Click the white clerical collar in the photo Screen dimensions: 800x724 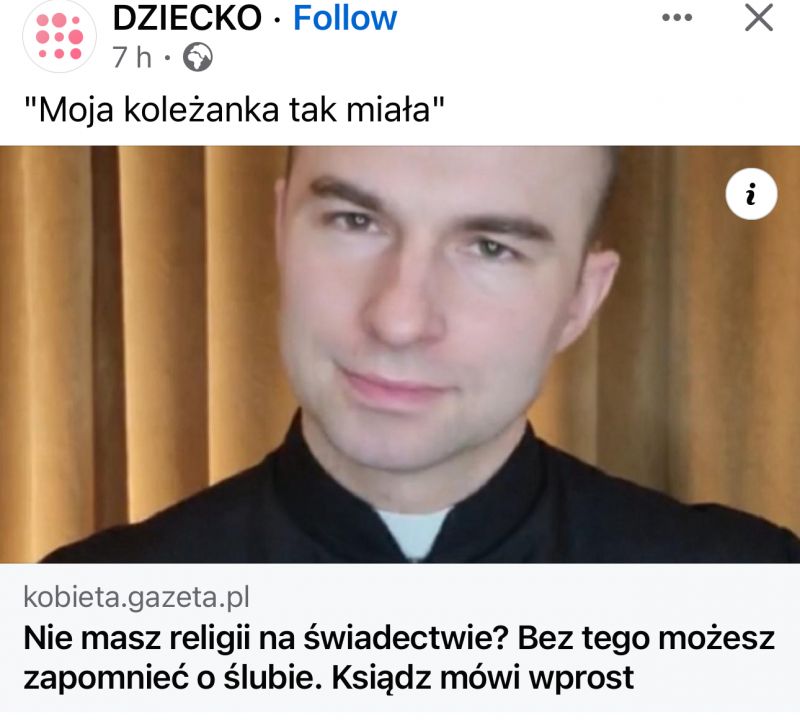coord(413,533)
